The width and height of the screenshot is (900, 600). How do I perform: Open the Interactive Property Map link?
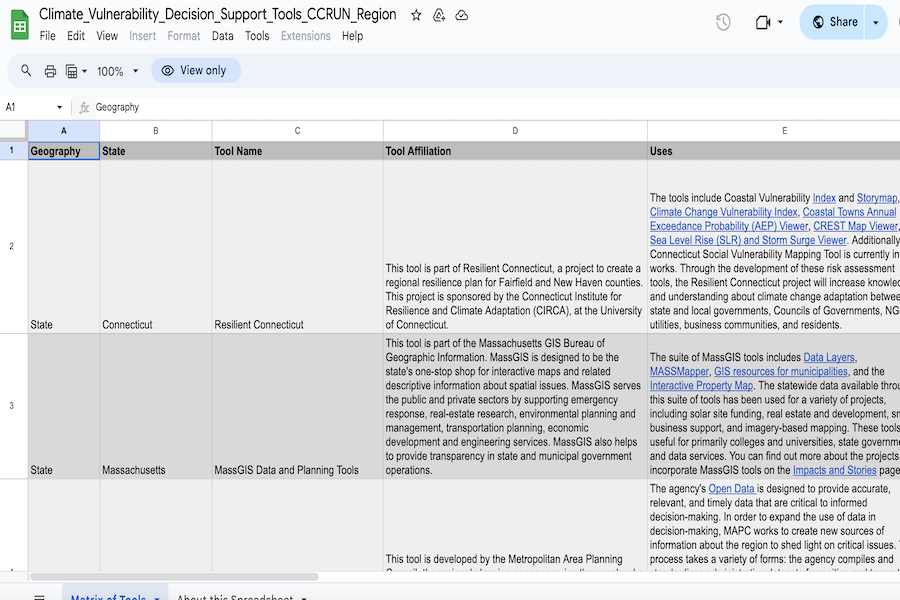(701, 385)
